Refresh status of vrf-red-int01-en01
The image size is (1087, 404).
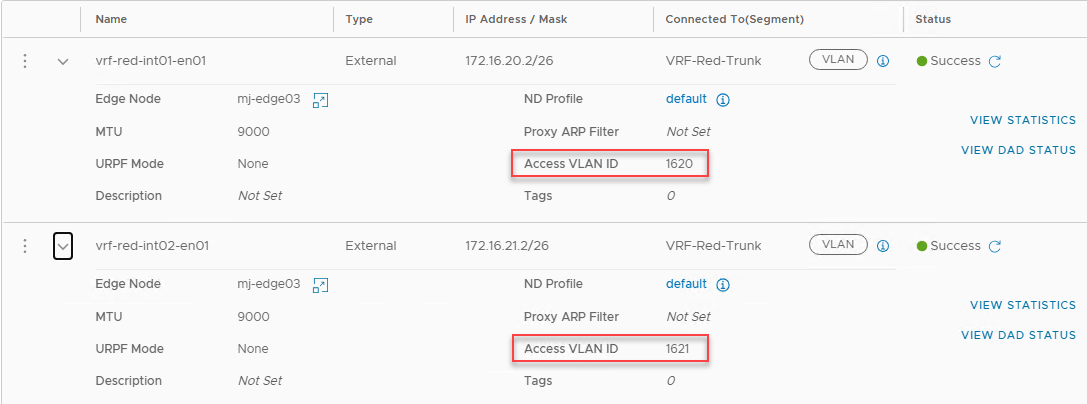pos(994,61)
